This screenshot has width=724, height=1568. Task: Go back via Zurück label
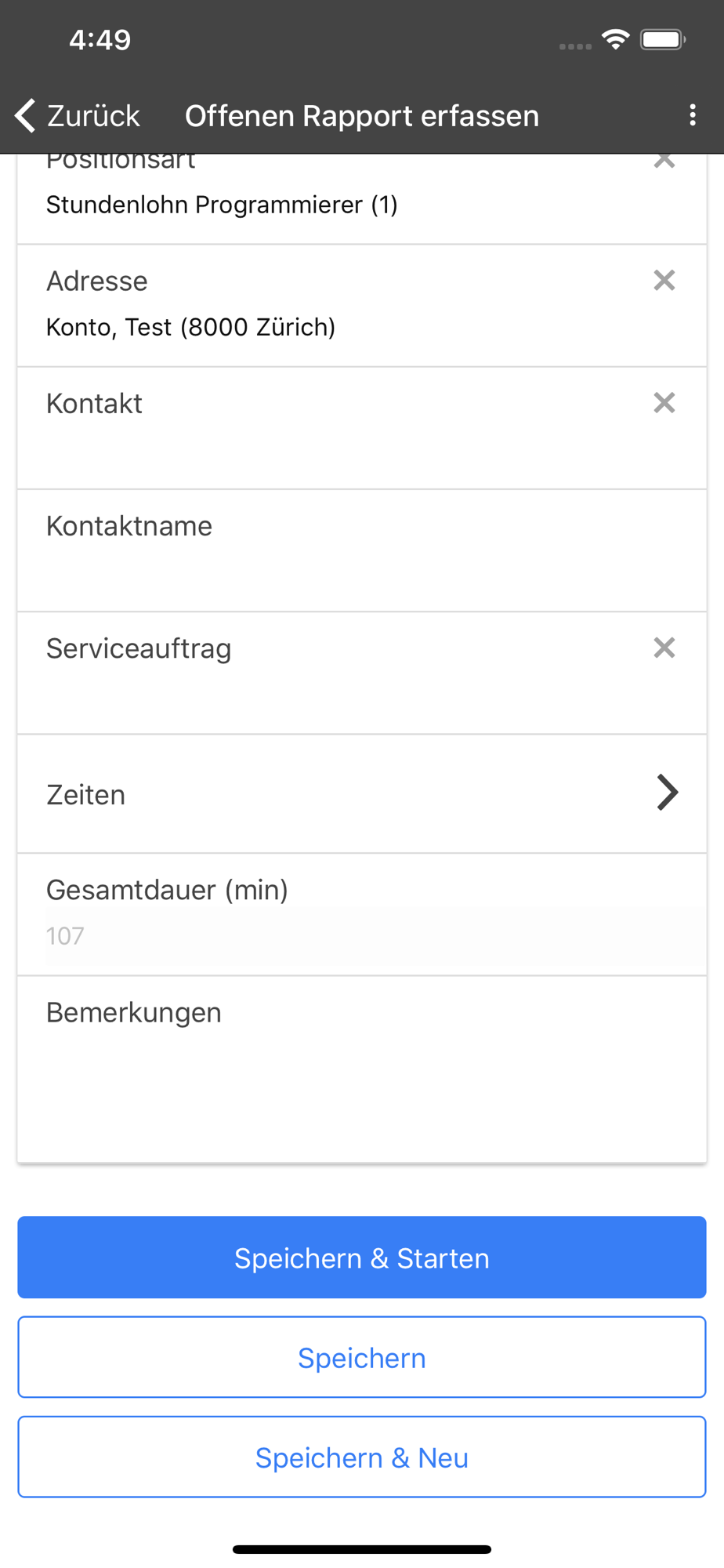point(93,115)
